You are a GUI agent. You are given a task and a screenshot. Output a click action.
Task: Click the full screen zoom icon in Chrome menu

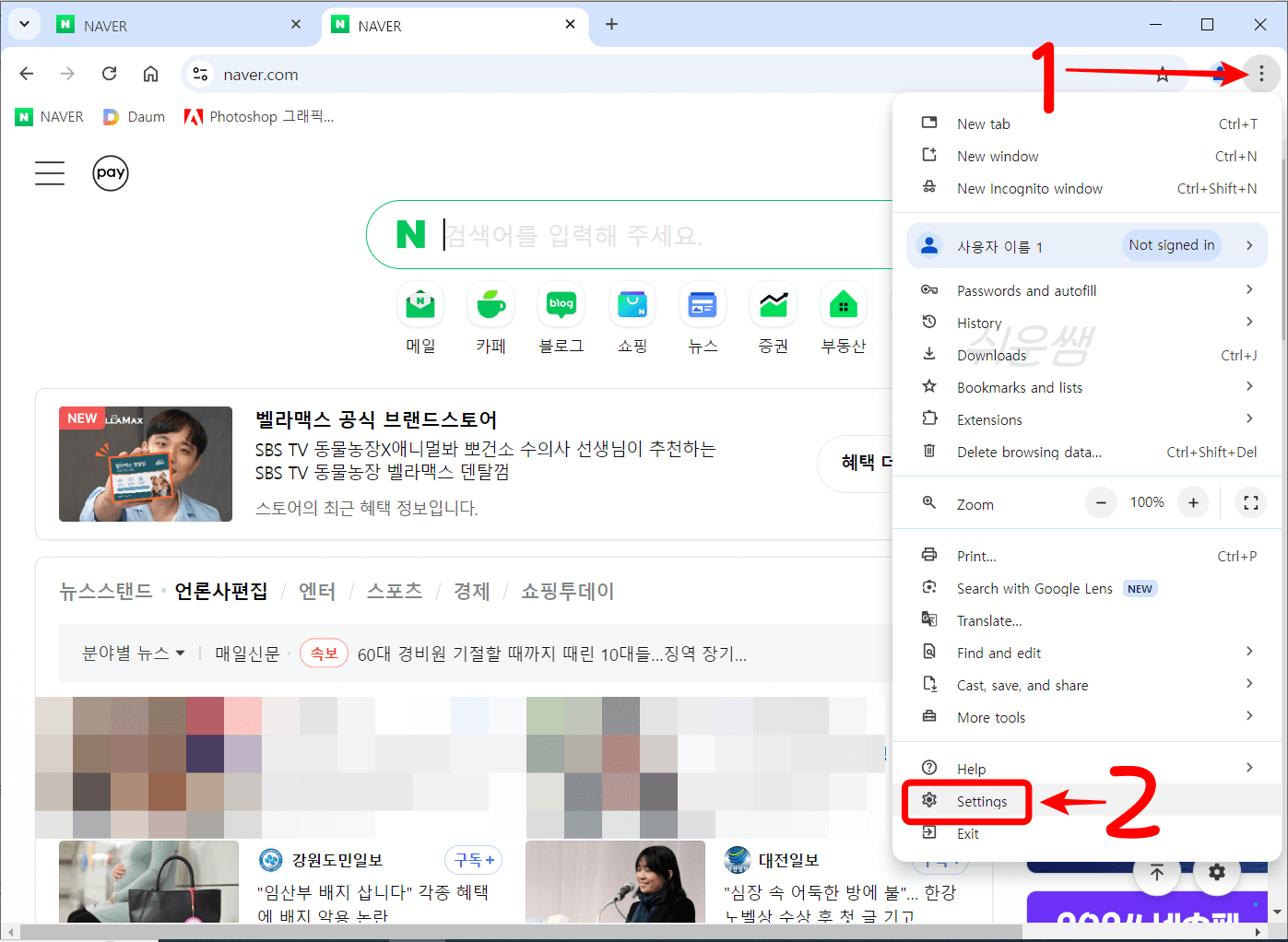1250,502
